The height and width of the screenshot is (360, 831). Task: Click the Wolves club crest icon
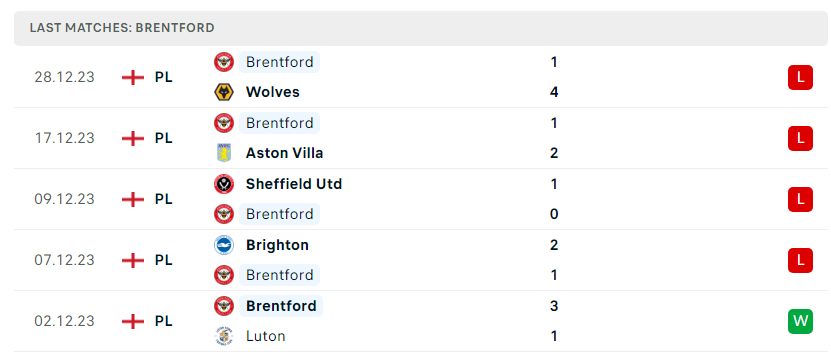pos(224,92)
